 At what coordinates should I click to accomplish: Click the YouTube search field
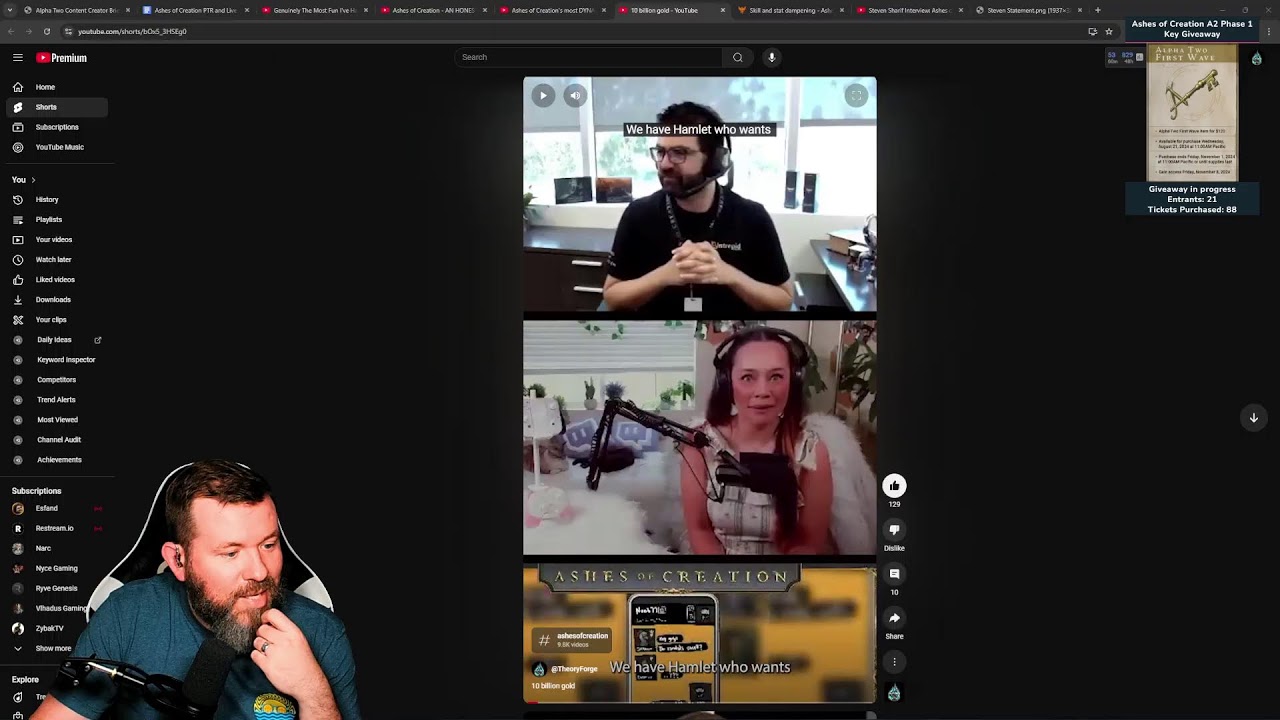tap(590, 57)
